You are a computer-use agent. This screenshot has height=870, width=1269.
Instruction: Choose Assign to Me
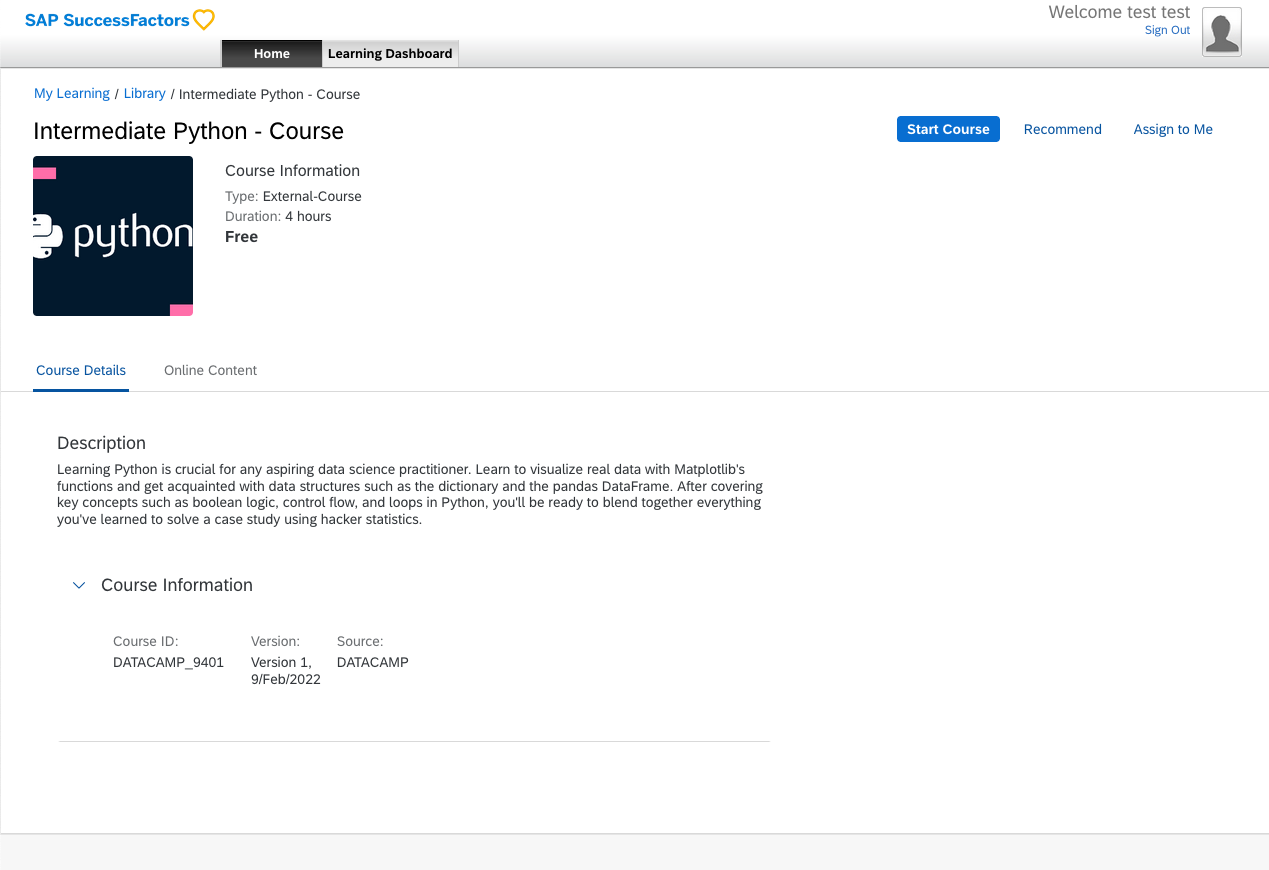1172,130
